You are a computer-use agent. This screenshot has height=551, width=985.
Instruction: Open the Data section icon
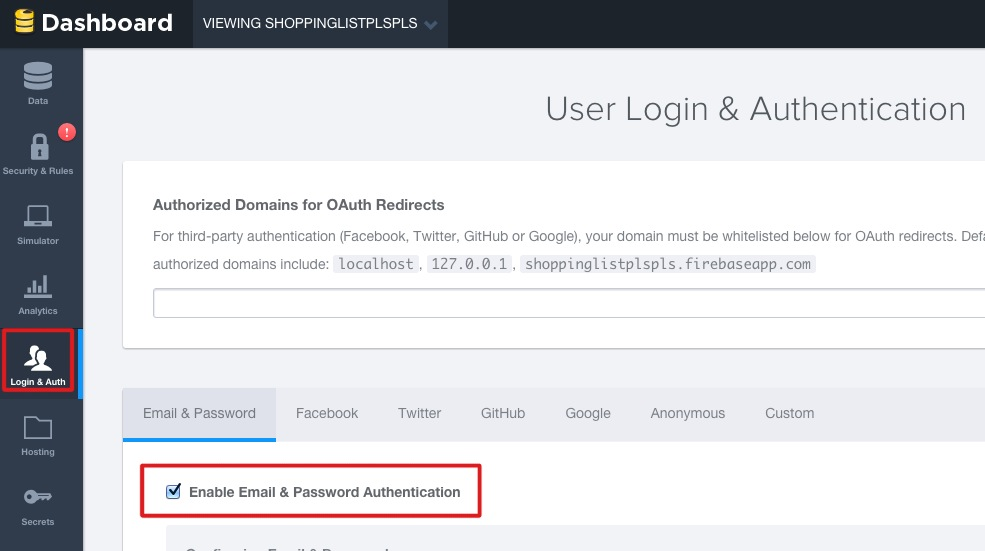point(38,76)
